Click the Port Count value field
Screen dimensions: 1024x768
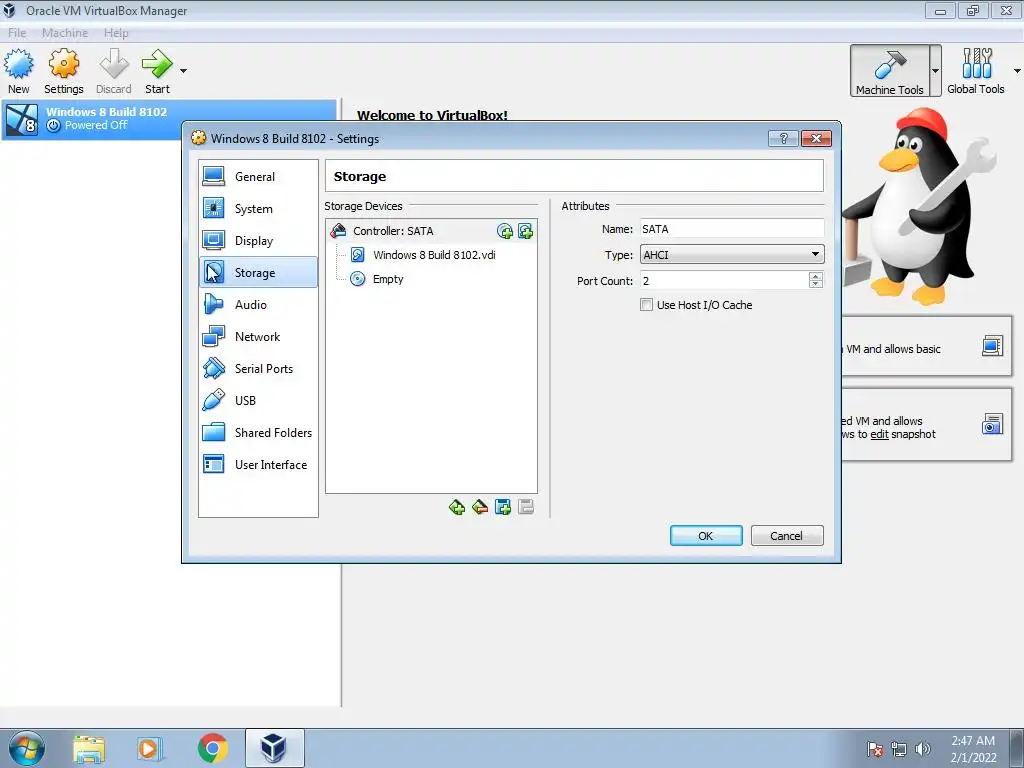(724, 281)
